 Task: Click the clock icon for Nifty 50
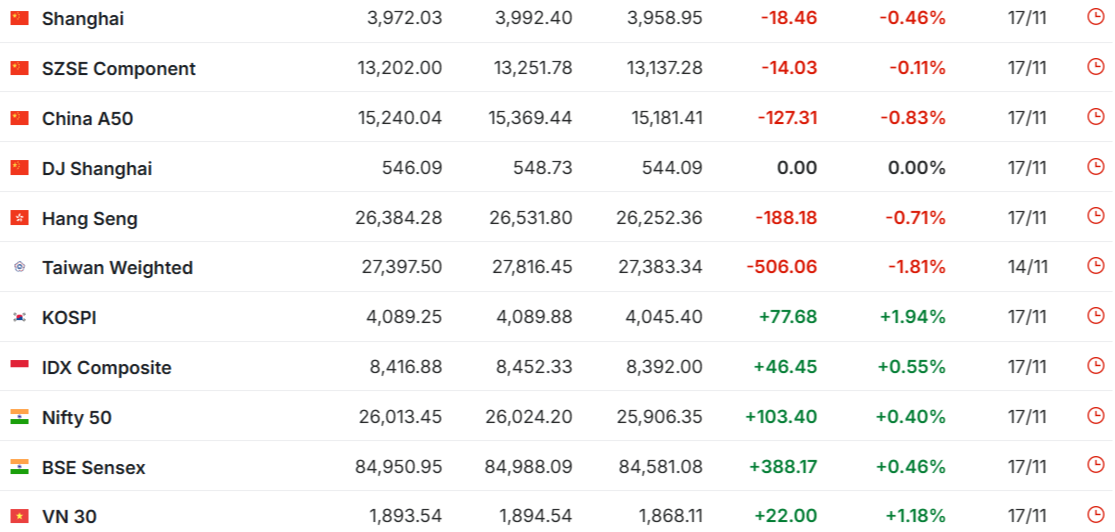click(1095, 416)
